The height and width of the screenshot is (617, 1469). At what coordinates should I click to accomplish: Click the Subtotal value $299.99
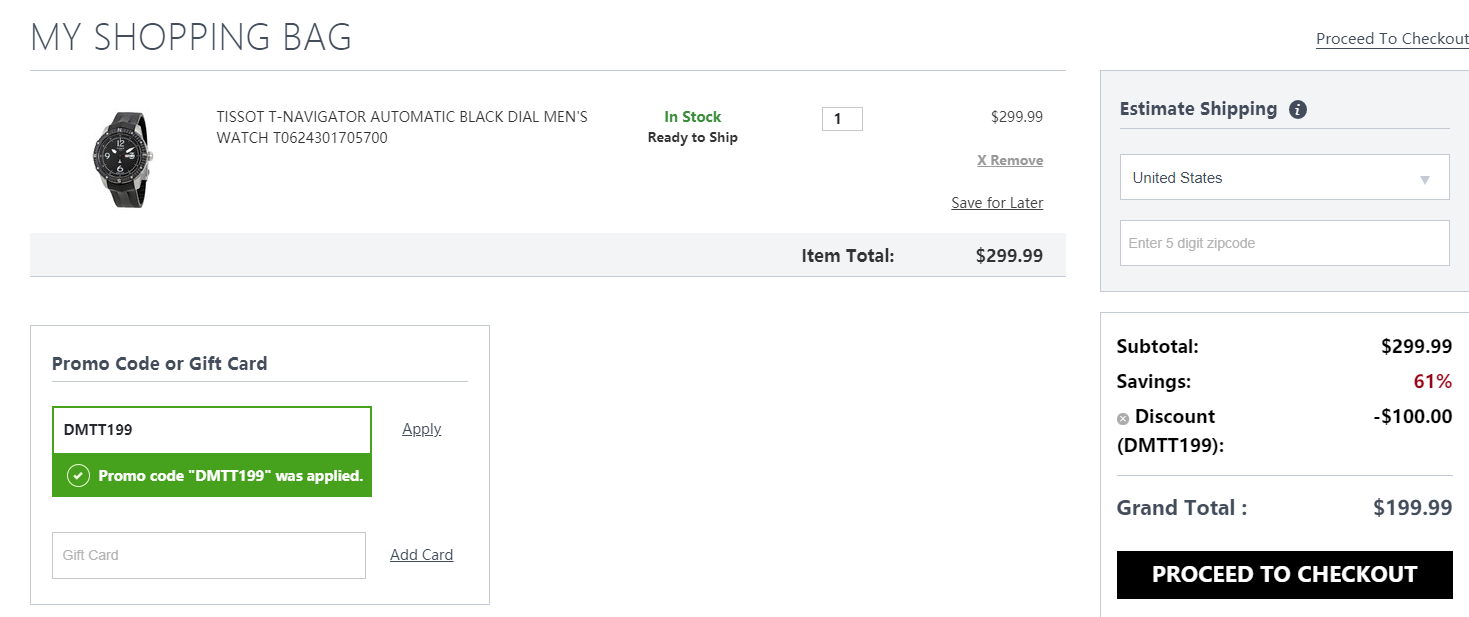coord(1416,347)
